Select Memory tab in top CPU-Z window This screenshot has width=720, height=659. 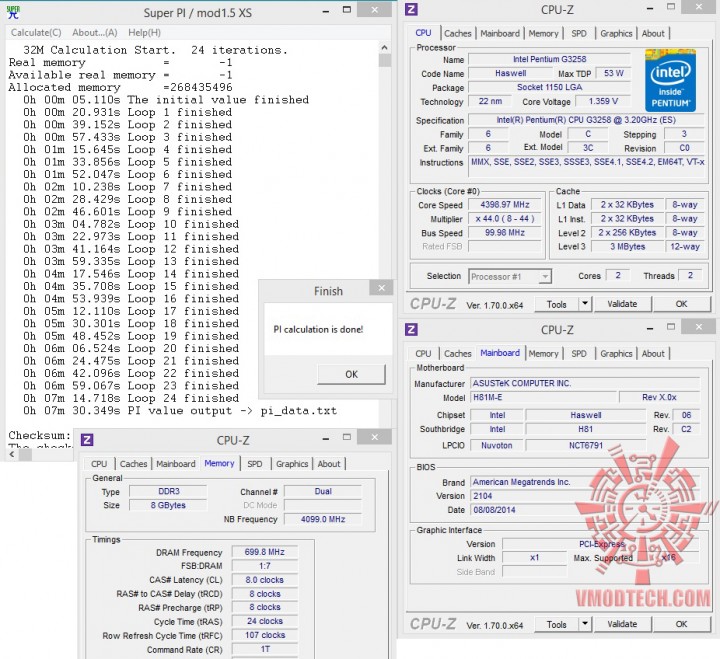(543, 33)
